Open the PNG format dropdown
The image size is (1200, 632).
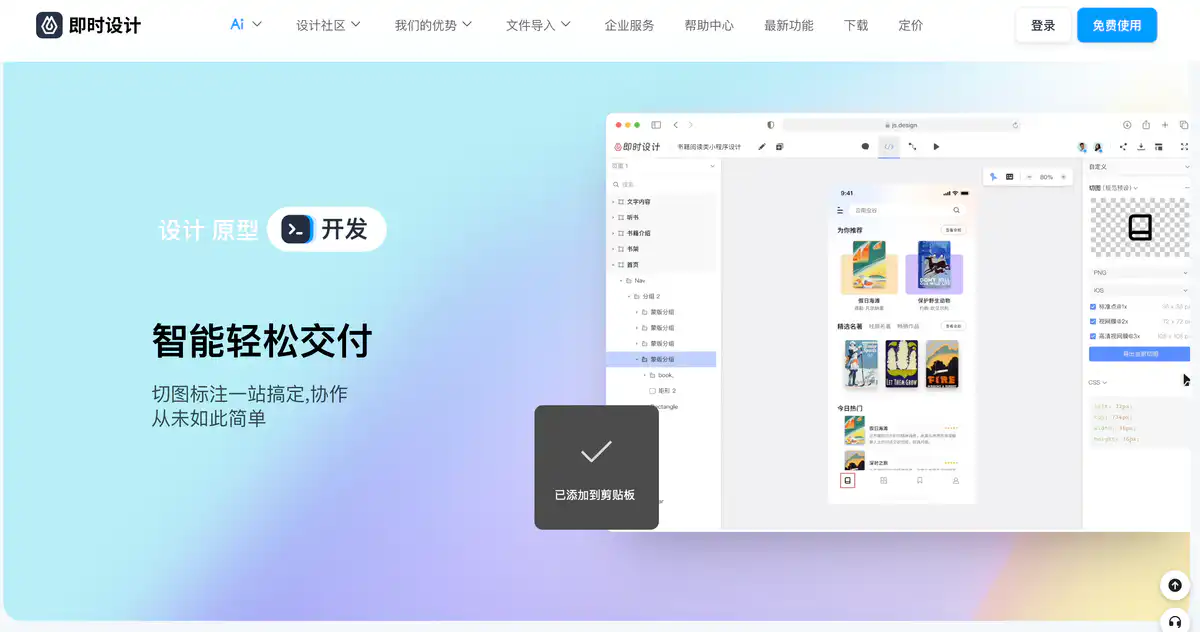pos(1139,272)
